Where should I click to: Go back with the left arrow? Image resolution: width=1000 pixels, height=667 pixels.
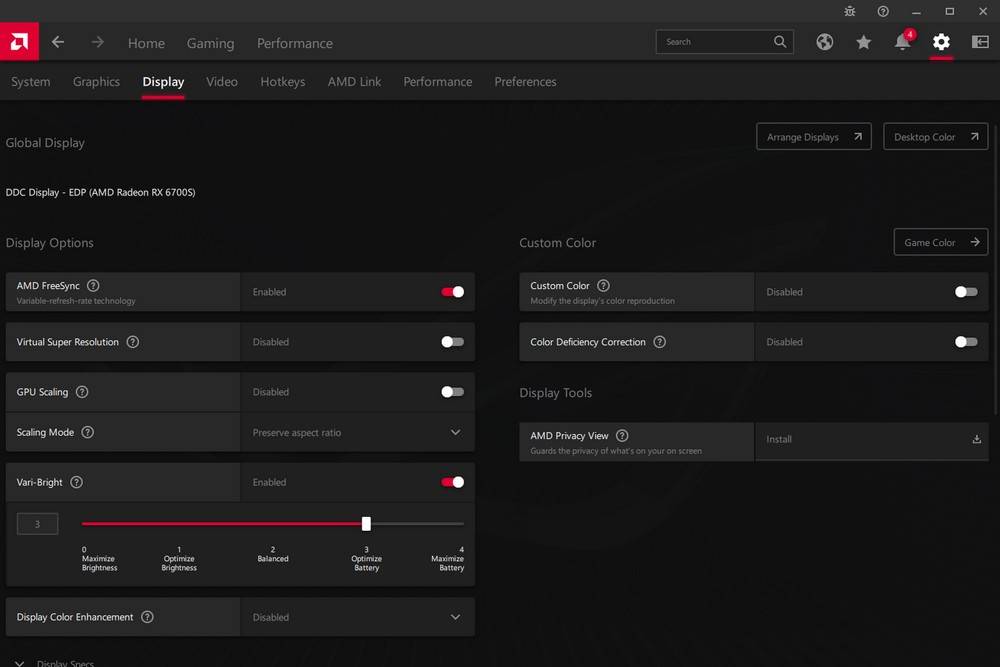click(x=58, y=42)
